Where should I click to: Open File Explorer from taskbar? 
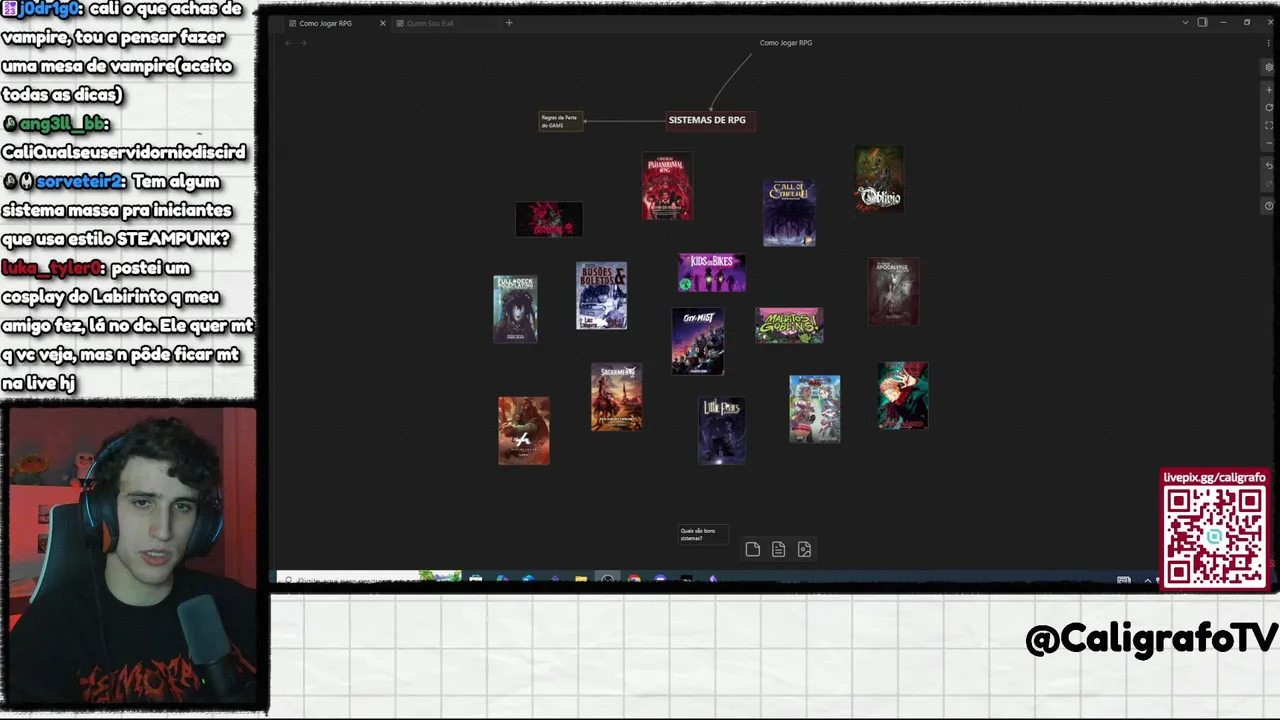tap(581, 579)
